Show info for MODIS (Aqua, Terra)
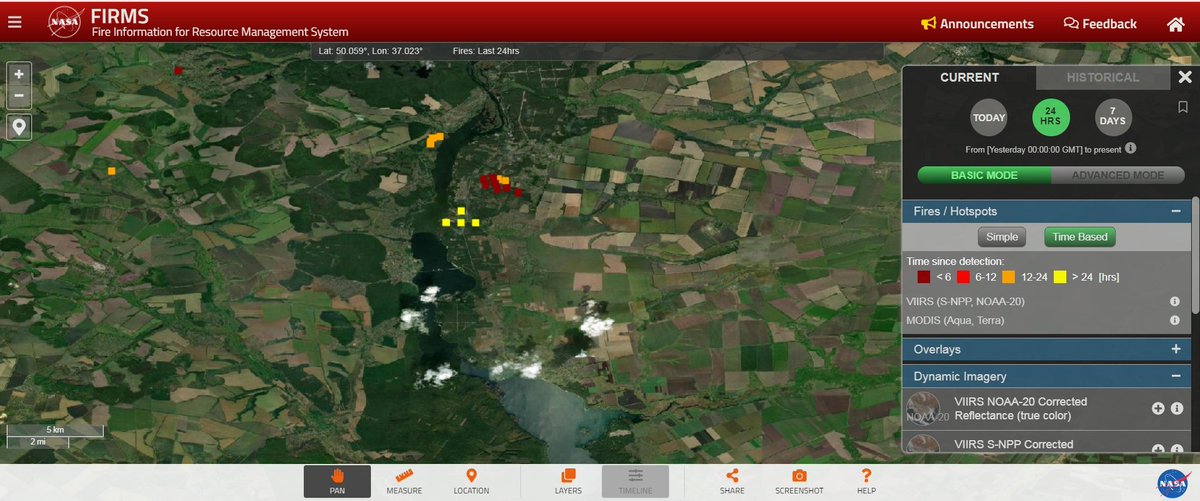The image size is (1200, 501). click(x=1175, y=320)
